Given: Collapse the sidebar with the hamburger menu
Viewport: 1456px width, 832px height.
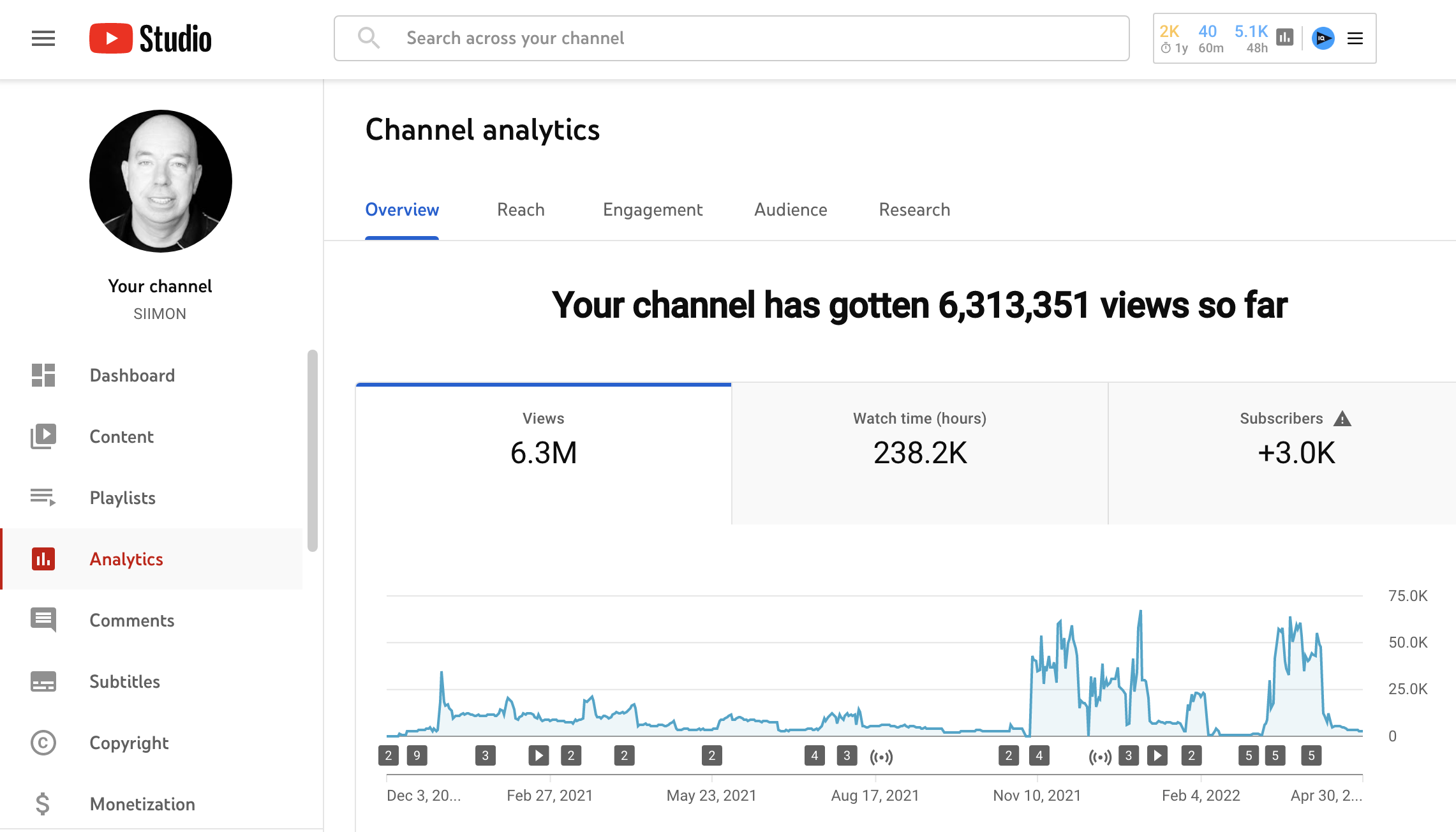Looking at the screenshot, I should [43, 38].
